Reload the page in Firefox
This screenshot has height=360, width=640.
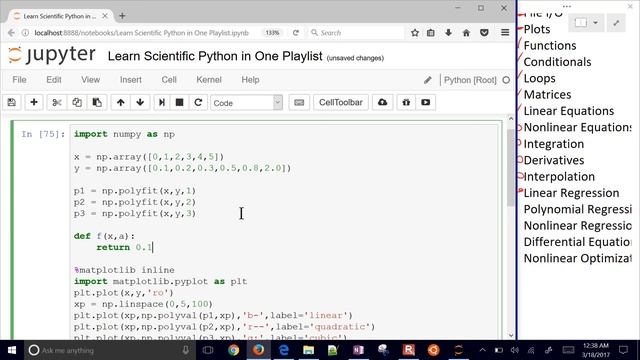pyautogui.click(x=296, y=33)
